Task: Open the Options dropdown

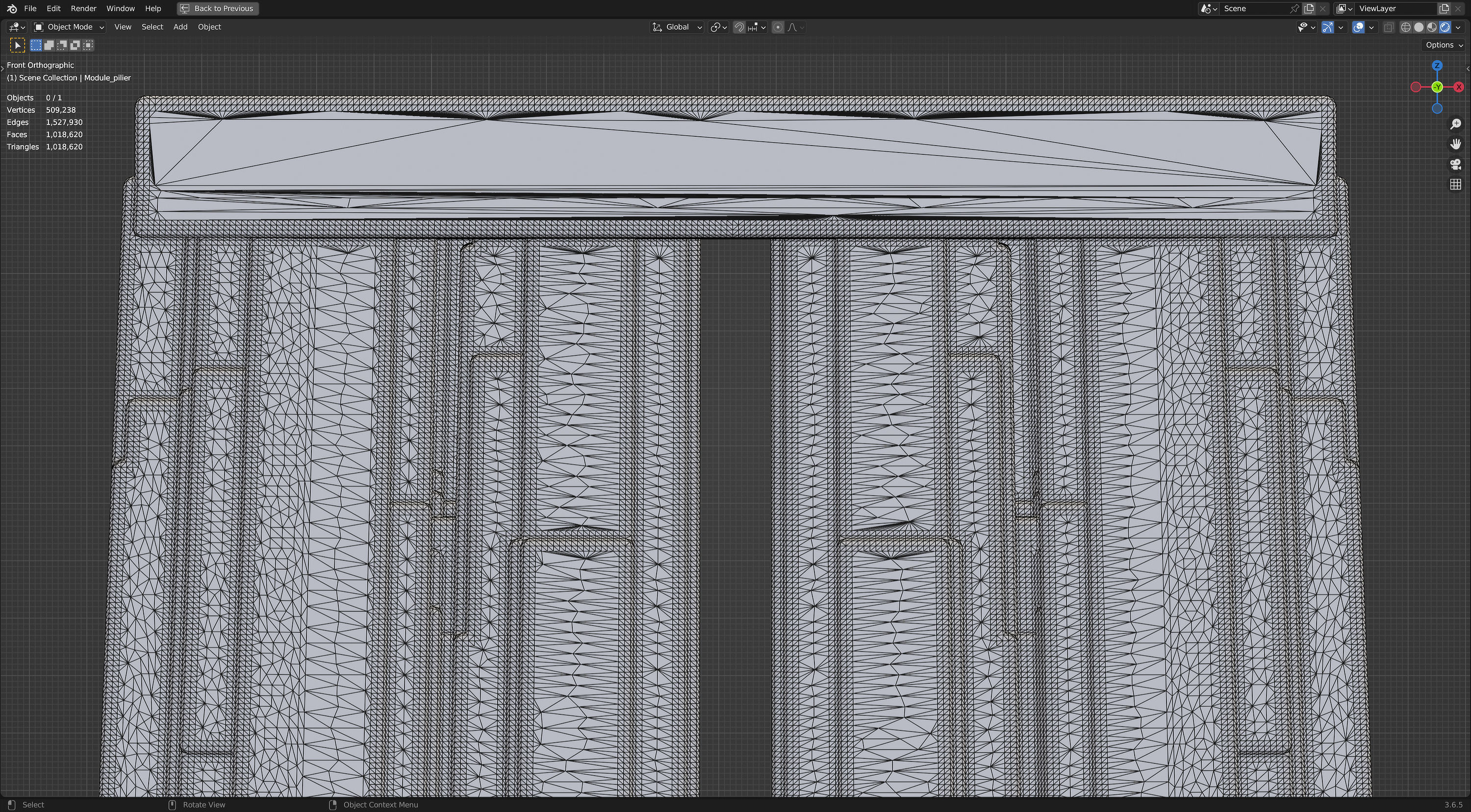Action: [1444, 45]
